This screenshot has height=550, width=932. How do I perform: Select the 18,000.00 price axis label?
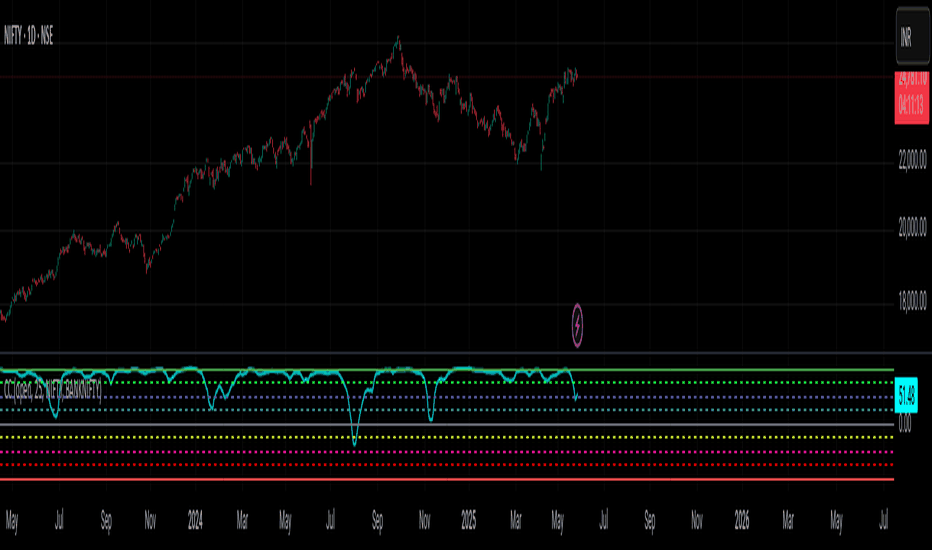(x=912, y=301)
